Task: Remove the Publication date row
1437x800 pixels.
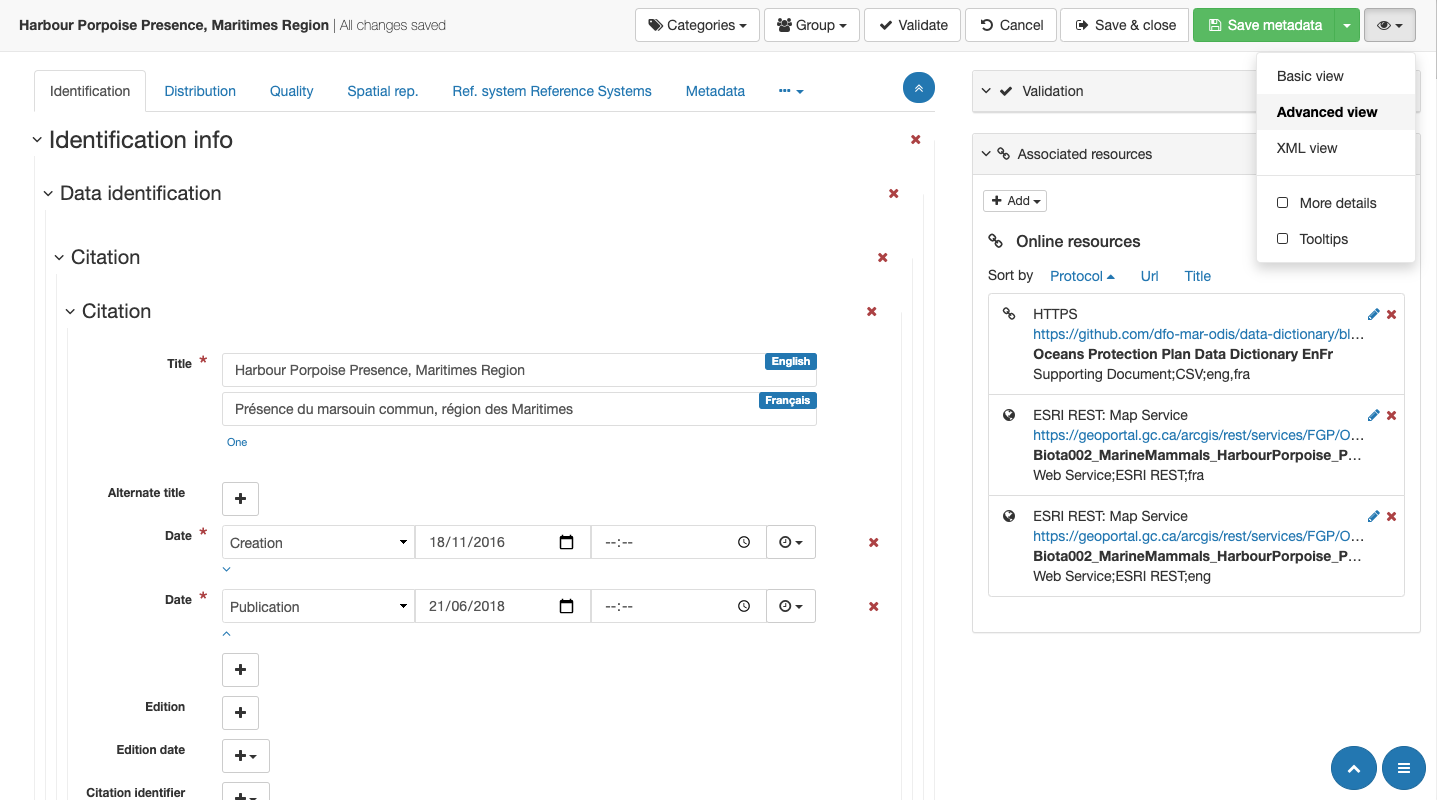Action: click(873, 607)
